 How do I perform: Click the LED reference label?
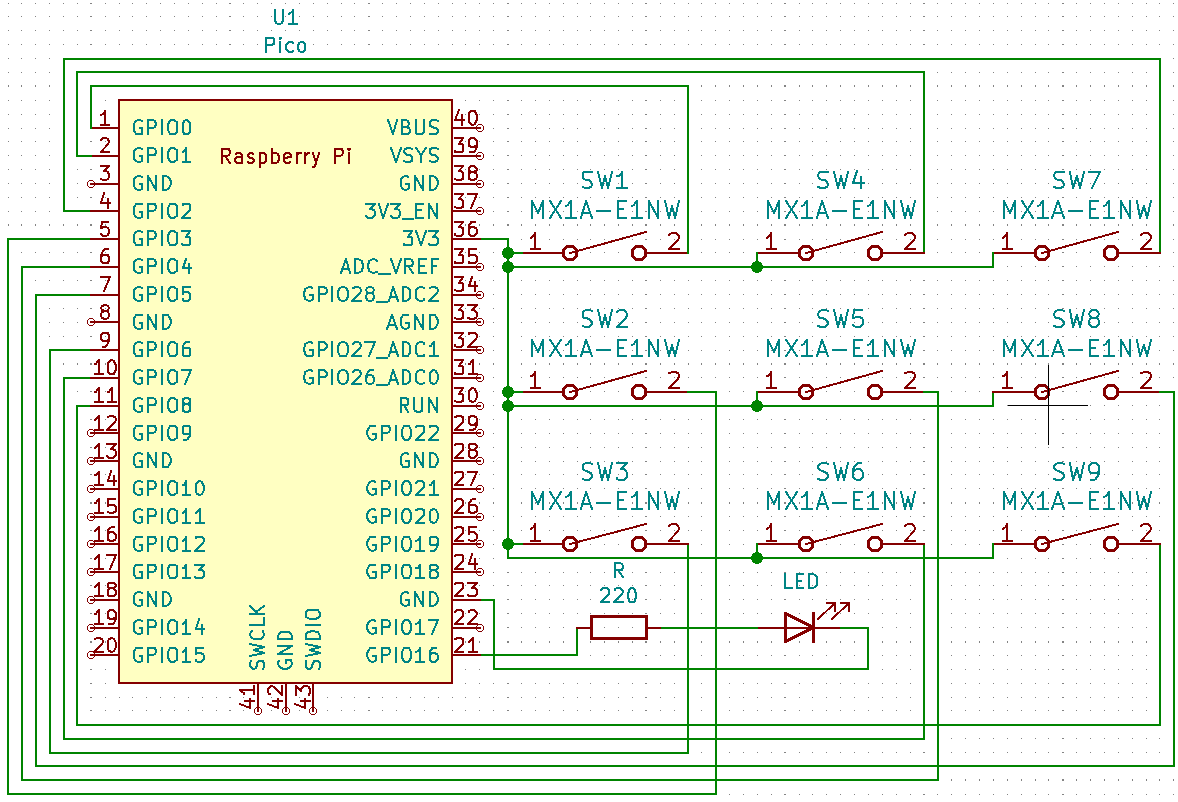coord(800,581)
